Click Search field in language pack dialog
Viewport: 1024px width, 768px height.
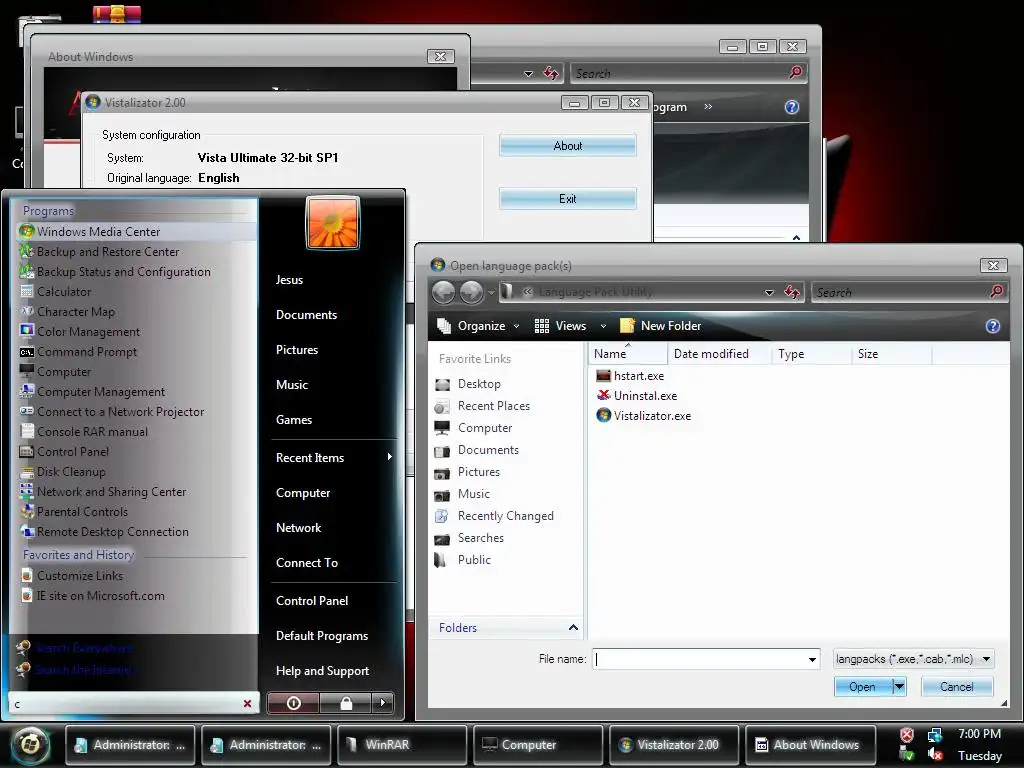coord(901,293)
